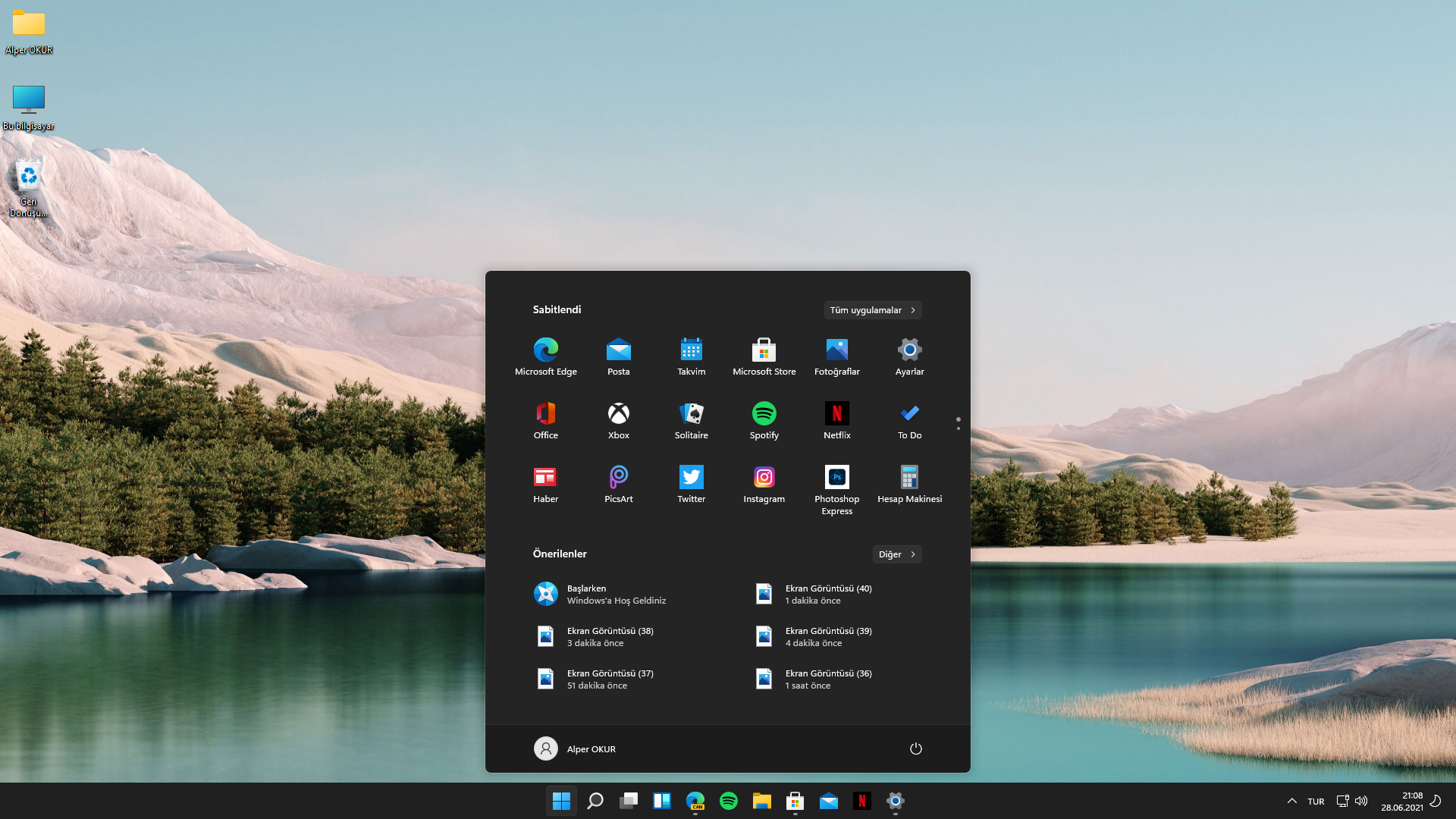Show hidden system tray icons chevron
1456x819 pixels.
[x=1291, y=801]
